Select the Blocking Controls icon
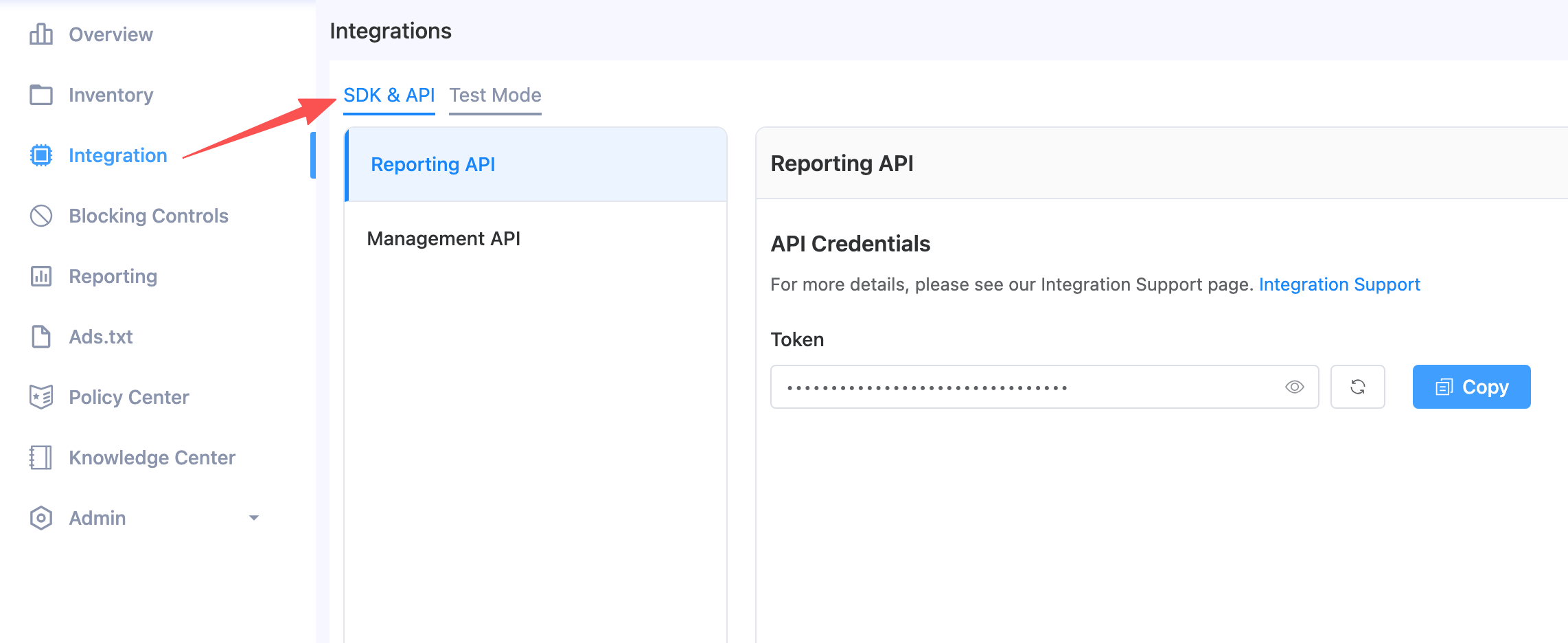The width and height of the screenshot is (1568, 643). click(x=41, y=216)
